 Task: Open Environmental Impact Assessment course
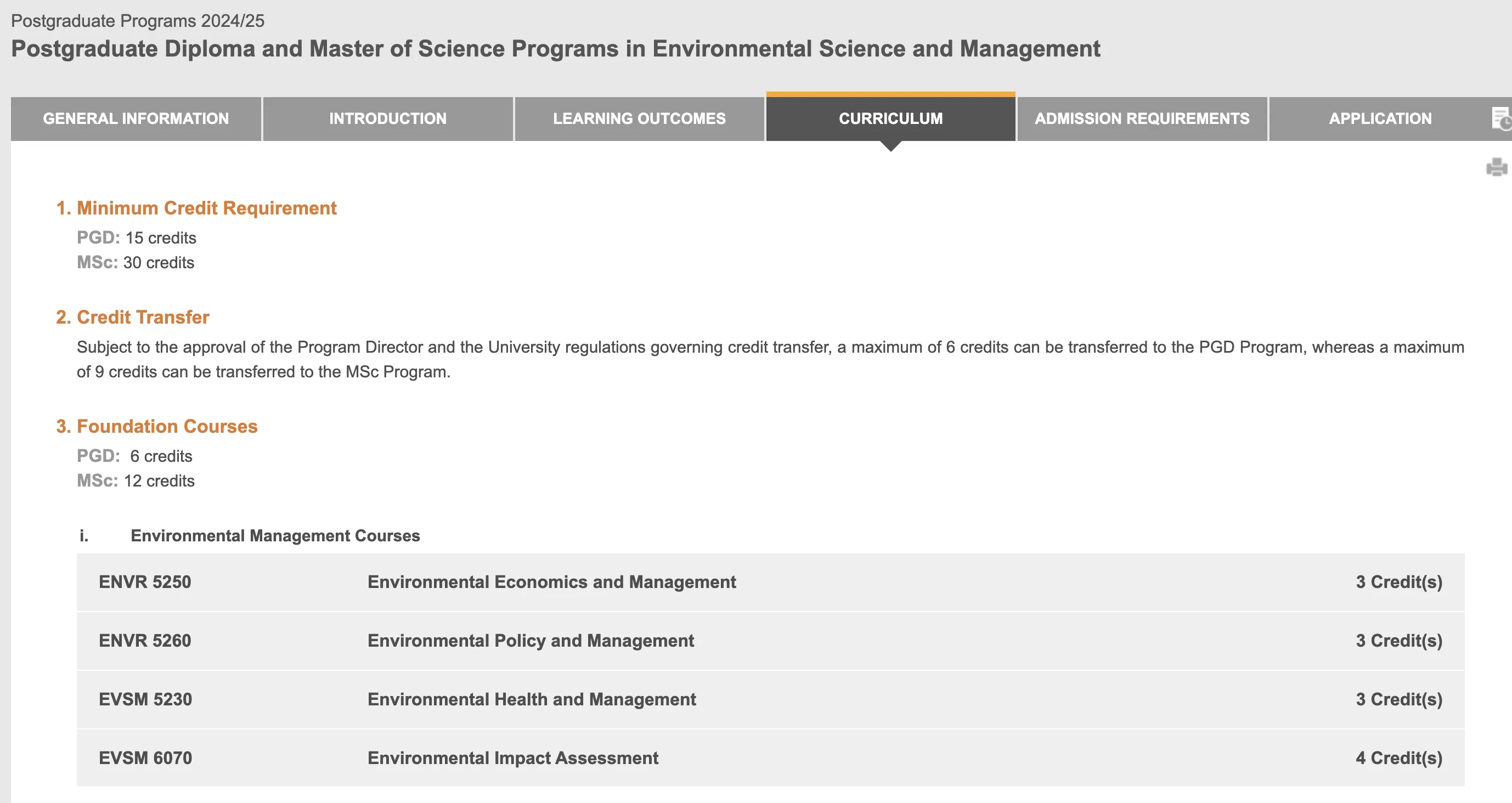pyautogui.click(x=512, y=758)
